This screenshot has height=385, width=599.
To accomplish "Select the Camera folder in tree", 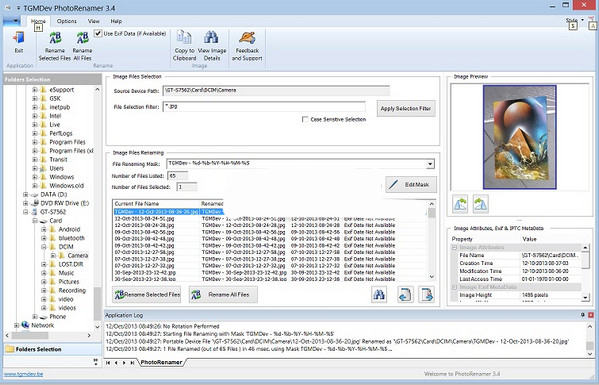I will tap(78, 256).
